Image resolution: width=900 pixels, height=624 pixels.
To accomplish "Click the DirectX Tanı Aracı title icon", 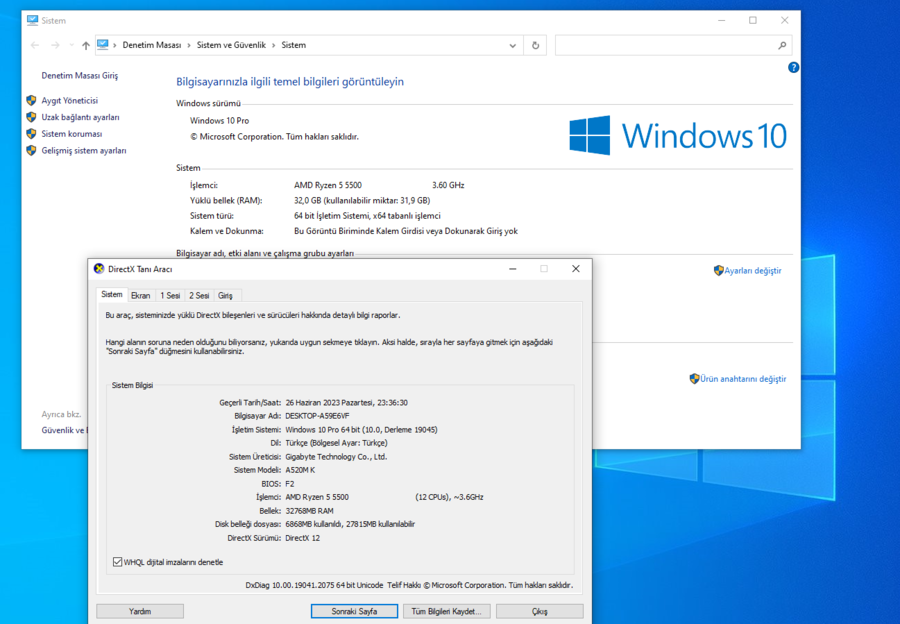I will click(99, 269).
